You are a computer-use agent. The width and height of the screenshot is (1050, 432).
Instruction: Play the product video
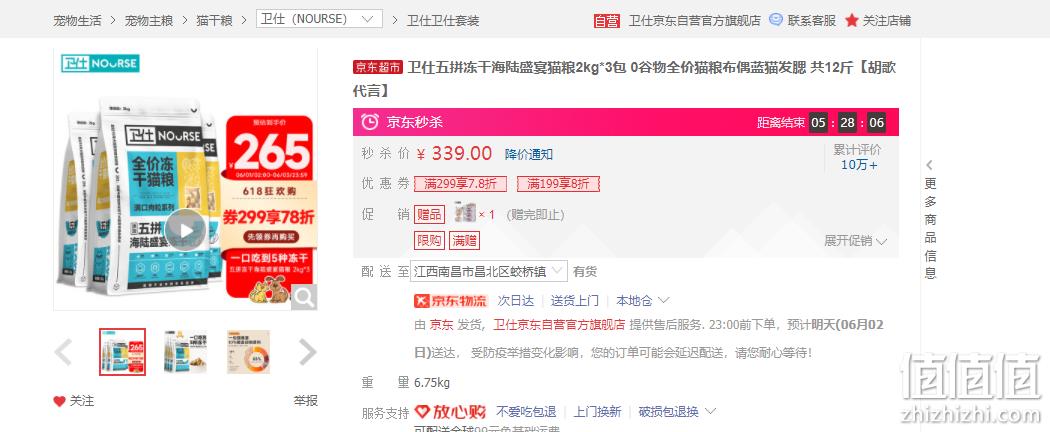(185, 230)
